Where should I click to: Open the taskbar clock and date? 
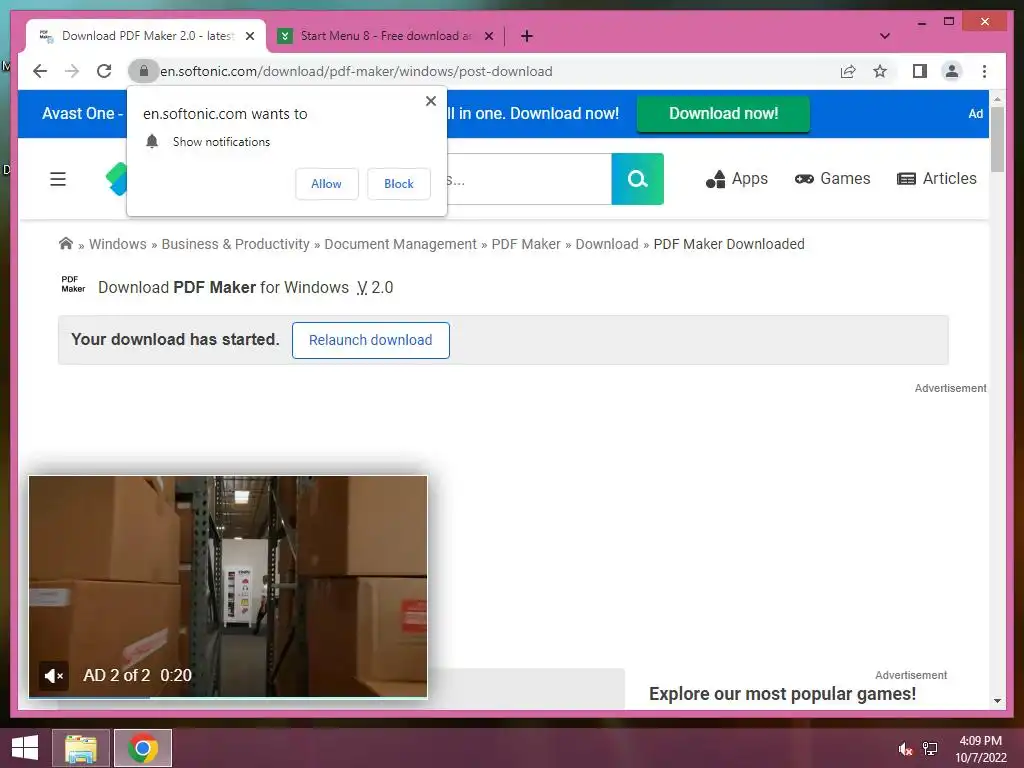tap(981, 749)
